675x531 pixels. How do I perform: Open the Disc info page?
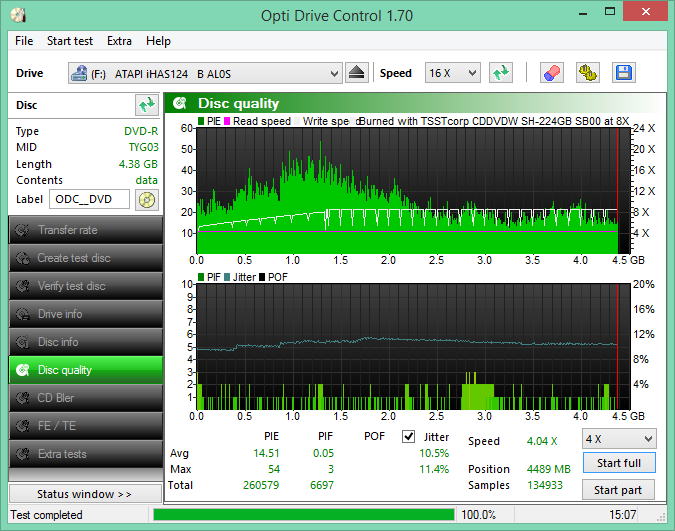[86, 342]
